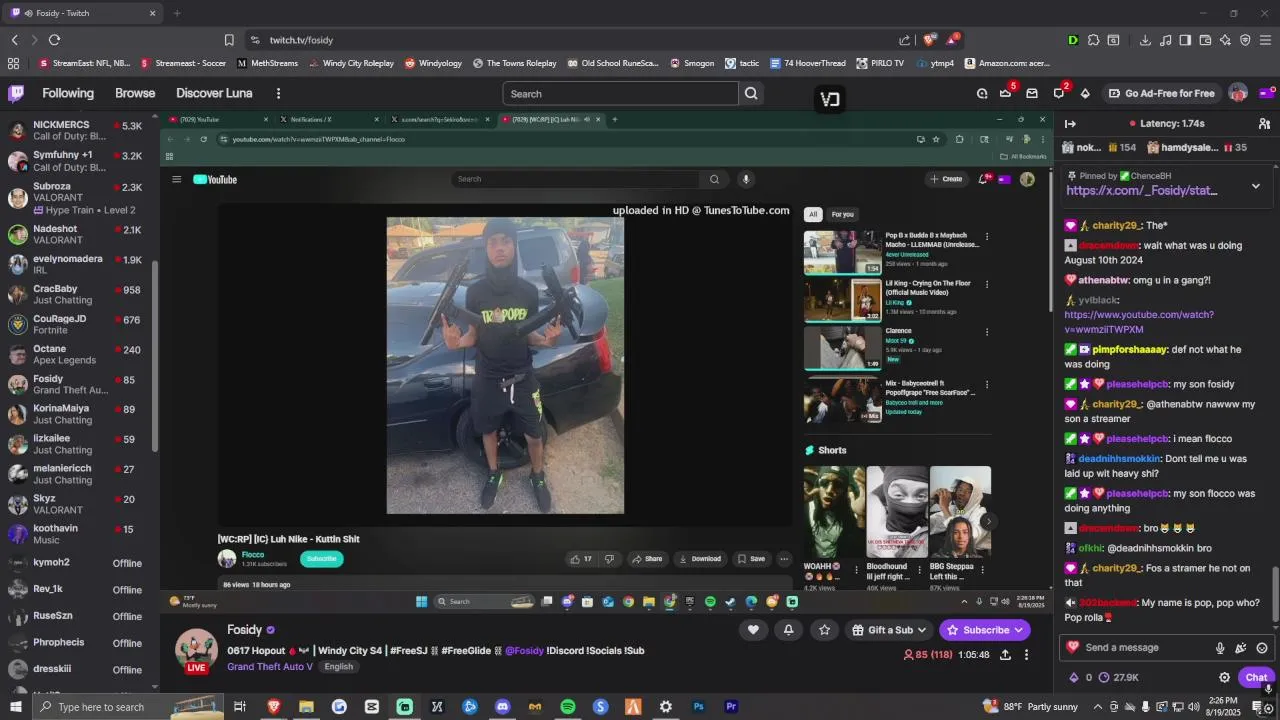
Task: Open Twitch user avatar menu
Action: (1238, 93)
